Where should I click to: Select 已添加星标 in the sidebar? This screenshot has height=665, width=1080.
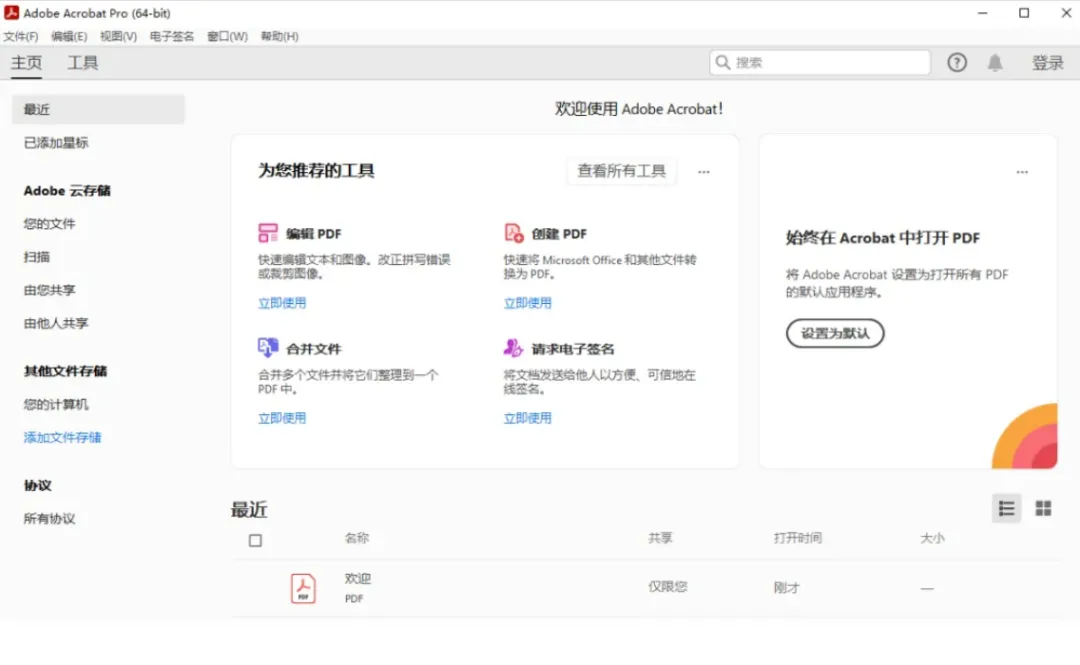(x=56, y=143)
